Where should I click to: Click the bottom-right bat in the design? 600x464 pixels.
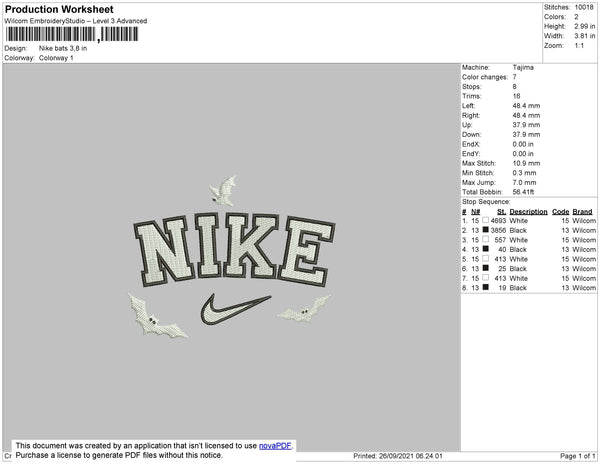[x=304, y=309]
